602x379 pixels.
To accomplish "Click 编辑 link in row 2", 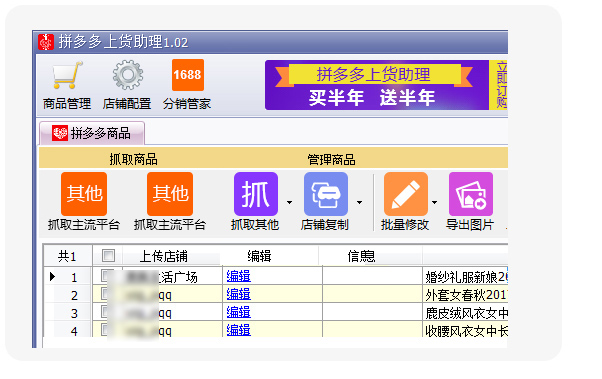I will [238, 294].
